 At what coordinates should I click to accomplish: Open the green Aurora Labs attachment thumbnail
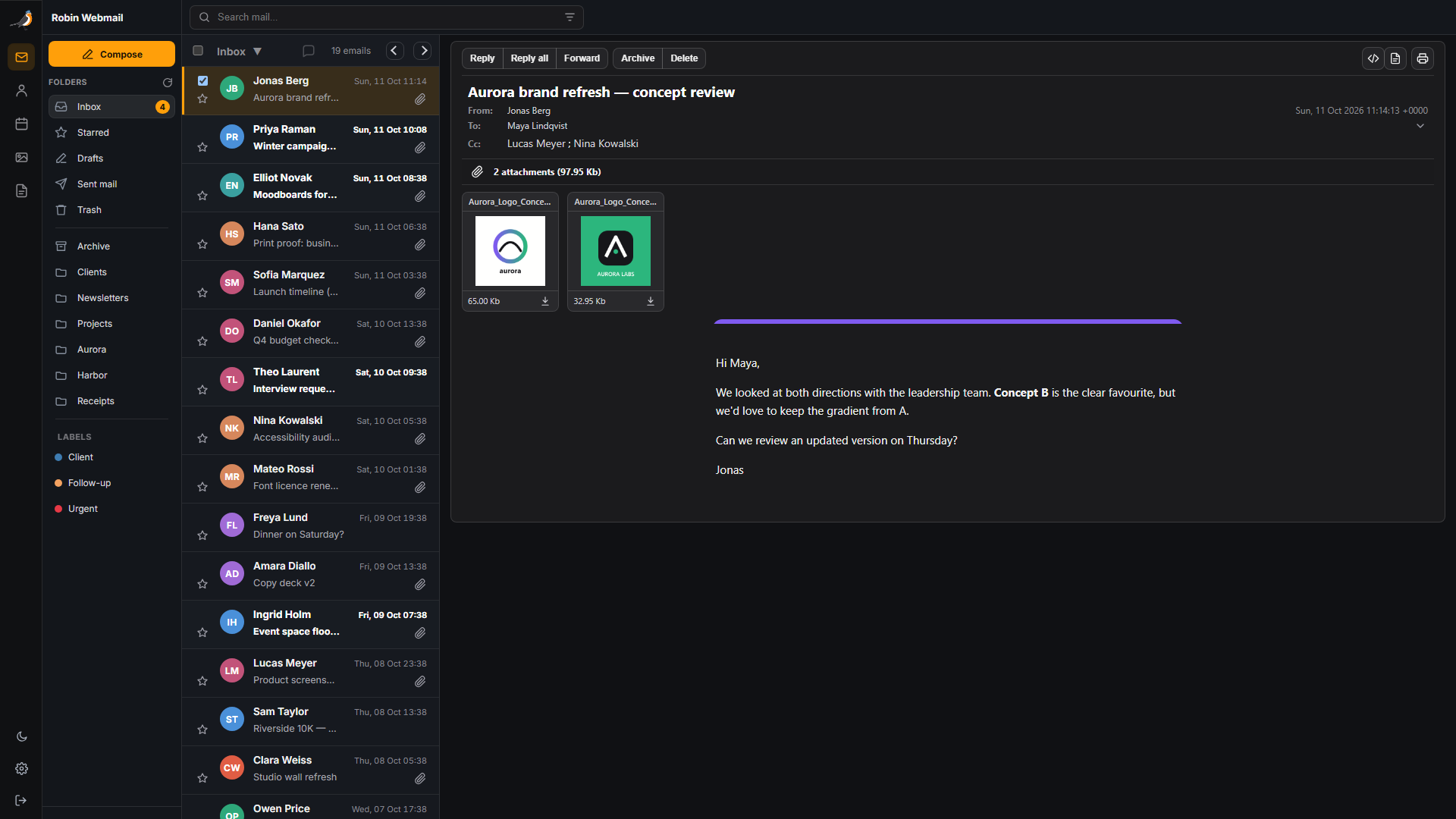click(x=616, y=251)
